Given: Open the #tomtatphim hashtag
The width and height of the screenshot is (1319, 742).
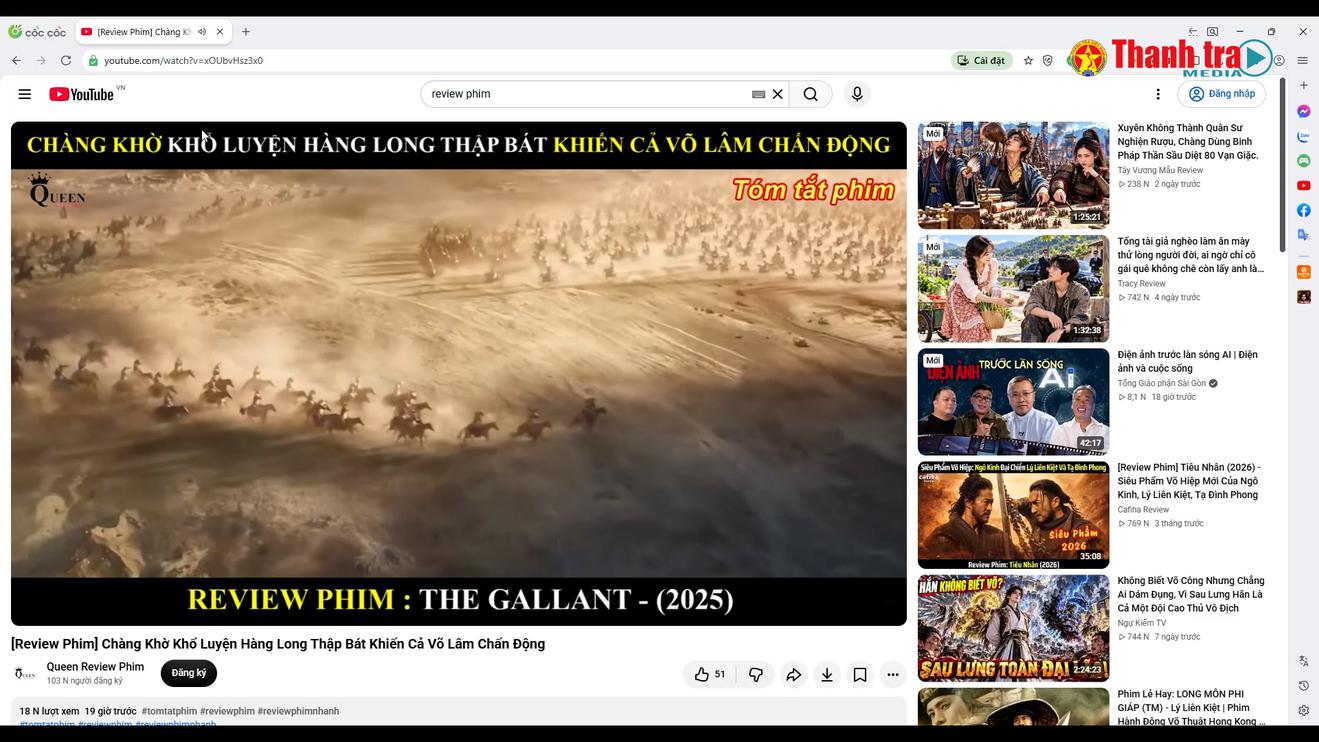Looking at the screenshot, I should [x=169, y=711].
